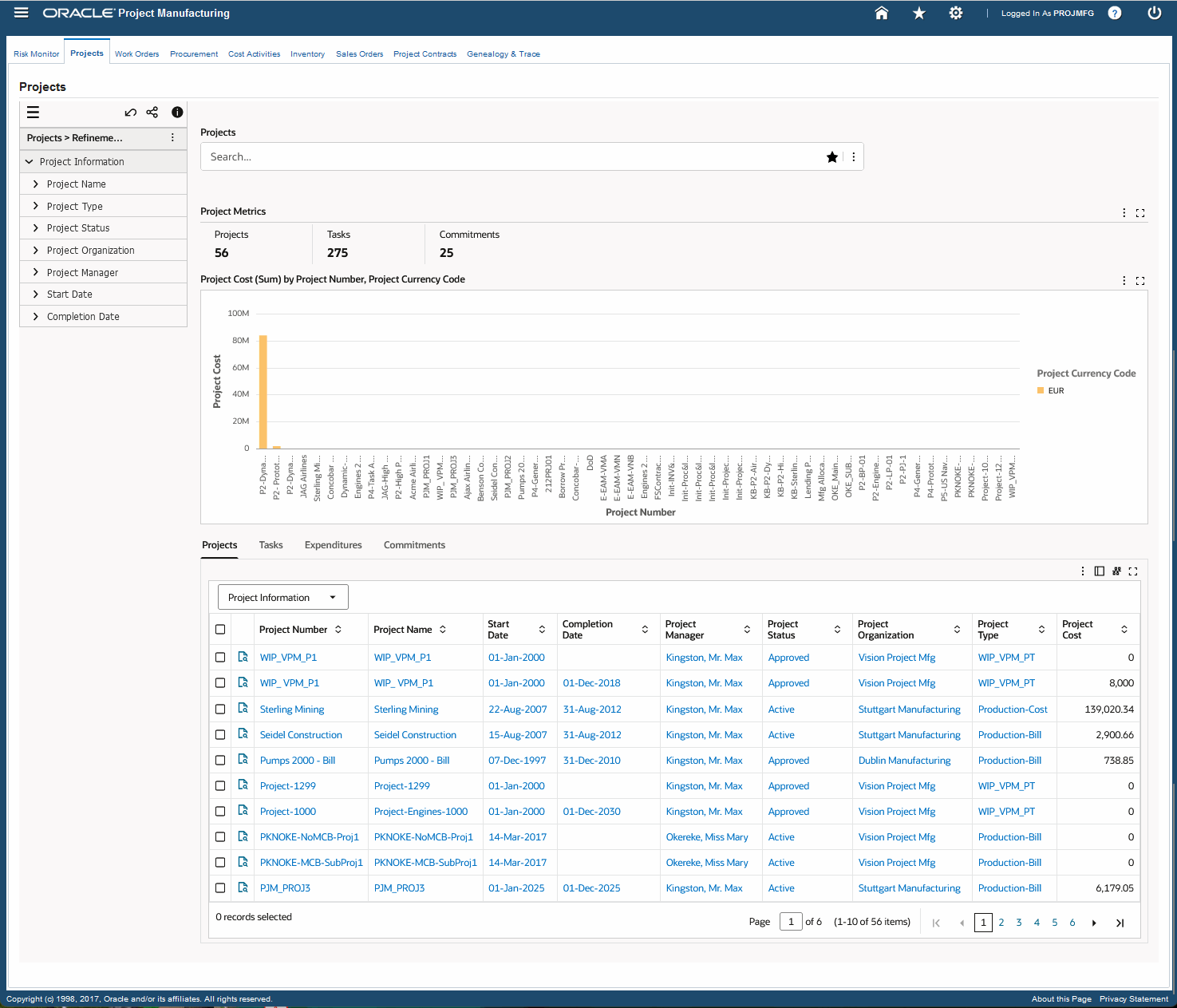The image size is (1177, 1008).
Task: Open Help question mark icon
Action: pos(1115,13)
